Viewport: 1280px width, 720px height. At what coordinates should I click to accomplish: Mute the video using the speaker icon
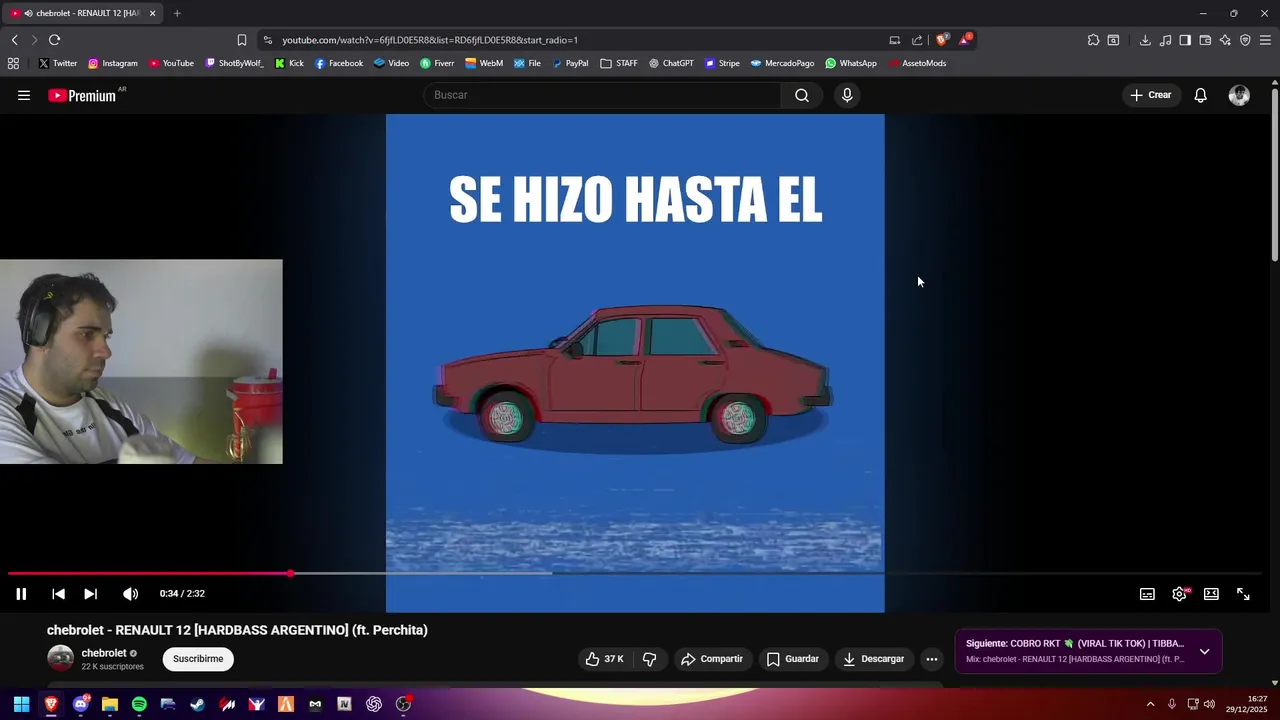click(130, 594)
